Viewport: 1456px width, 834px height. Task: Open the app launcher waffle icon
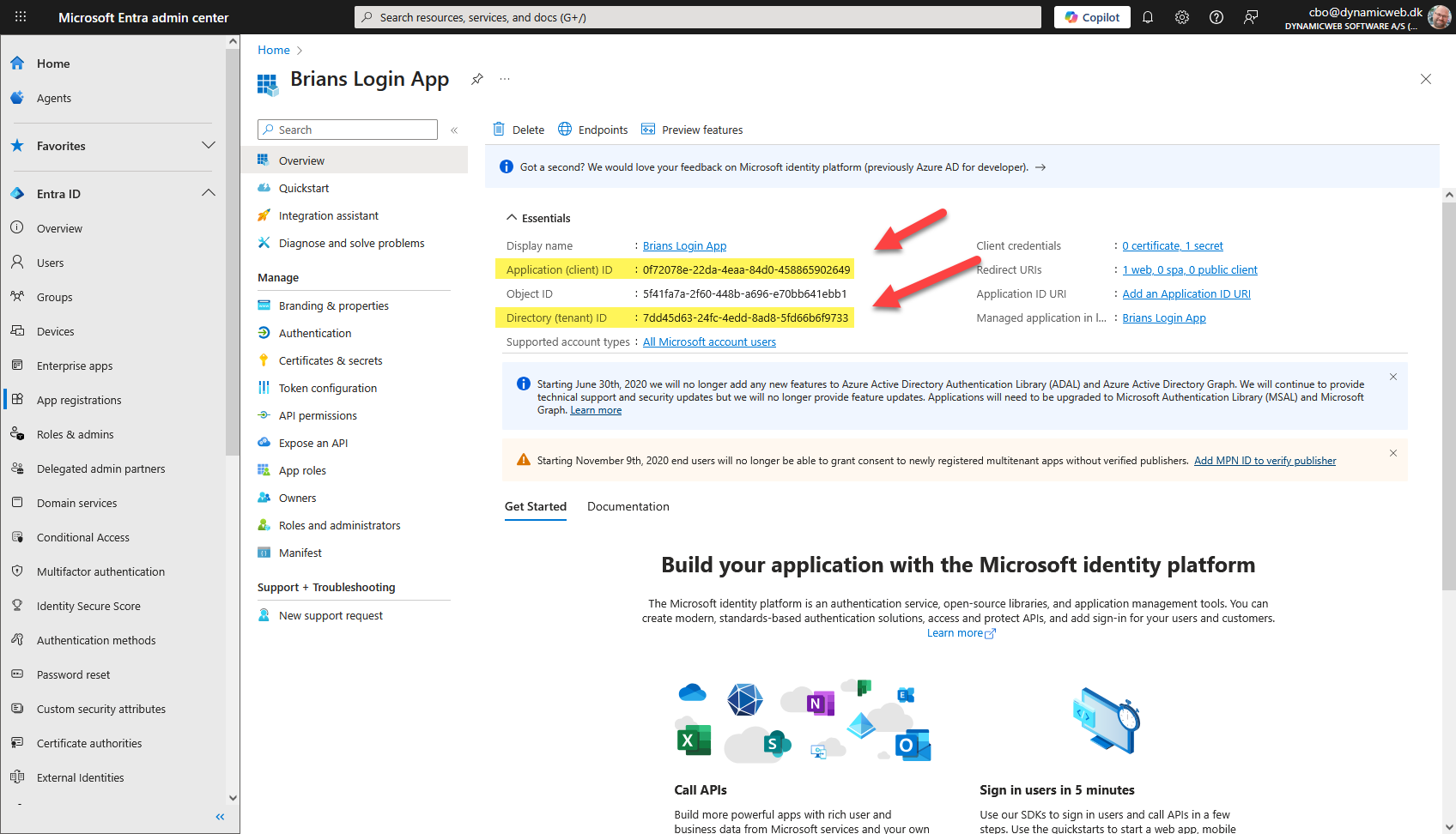pos(21,17)
